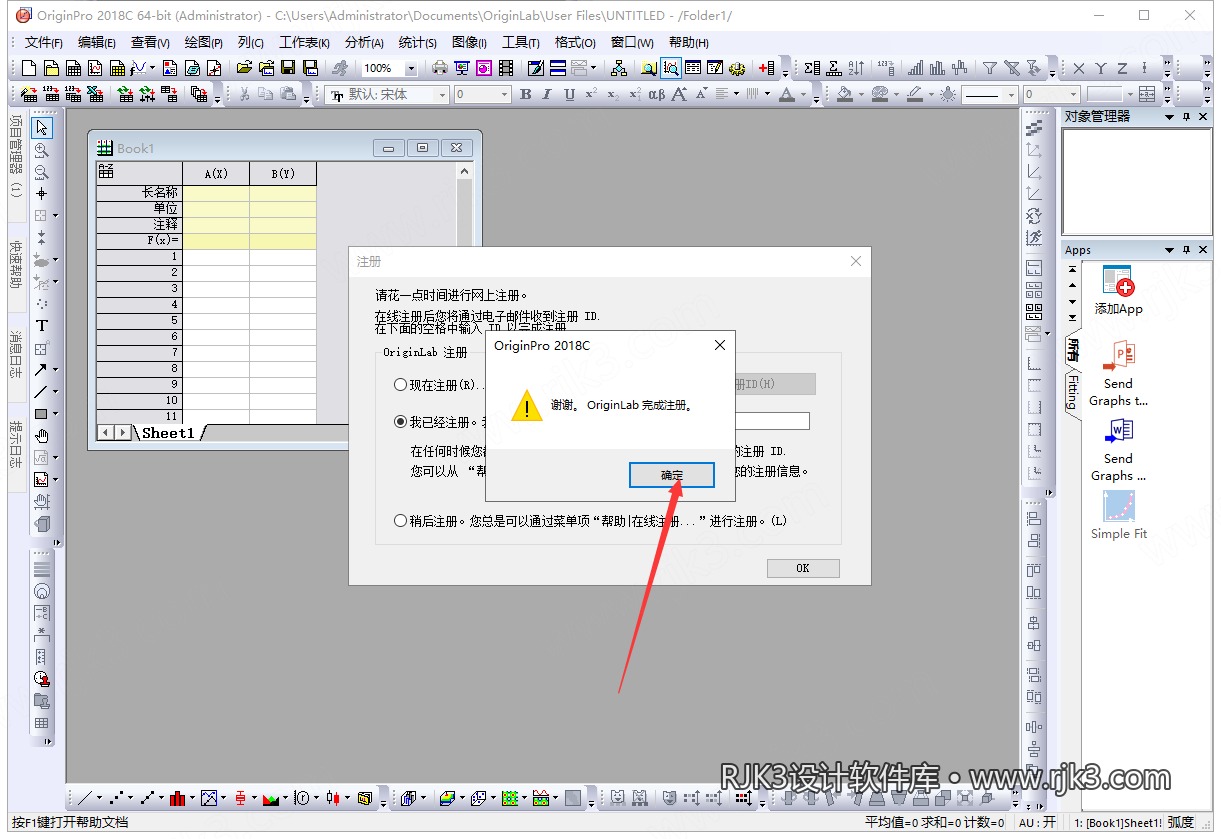The image size is (1221, 839).
Task: Click the Set as Z column icon
Action: click(x=1122, y=68)
